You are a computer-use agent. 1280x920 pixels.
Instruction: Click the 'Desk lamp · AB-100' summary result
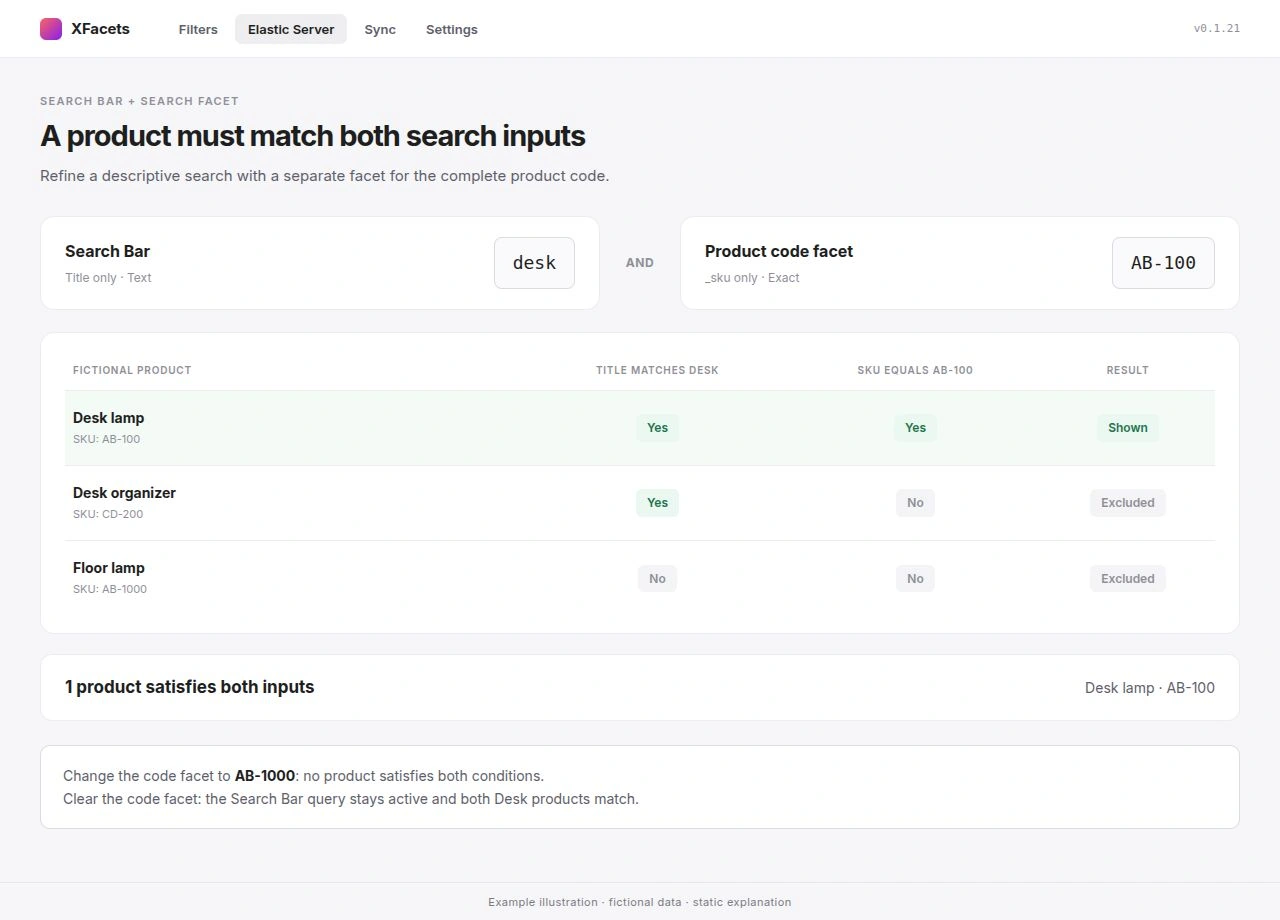pyautogui.click(x=1150, y=688)
